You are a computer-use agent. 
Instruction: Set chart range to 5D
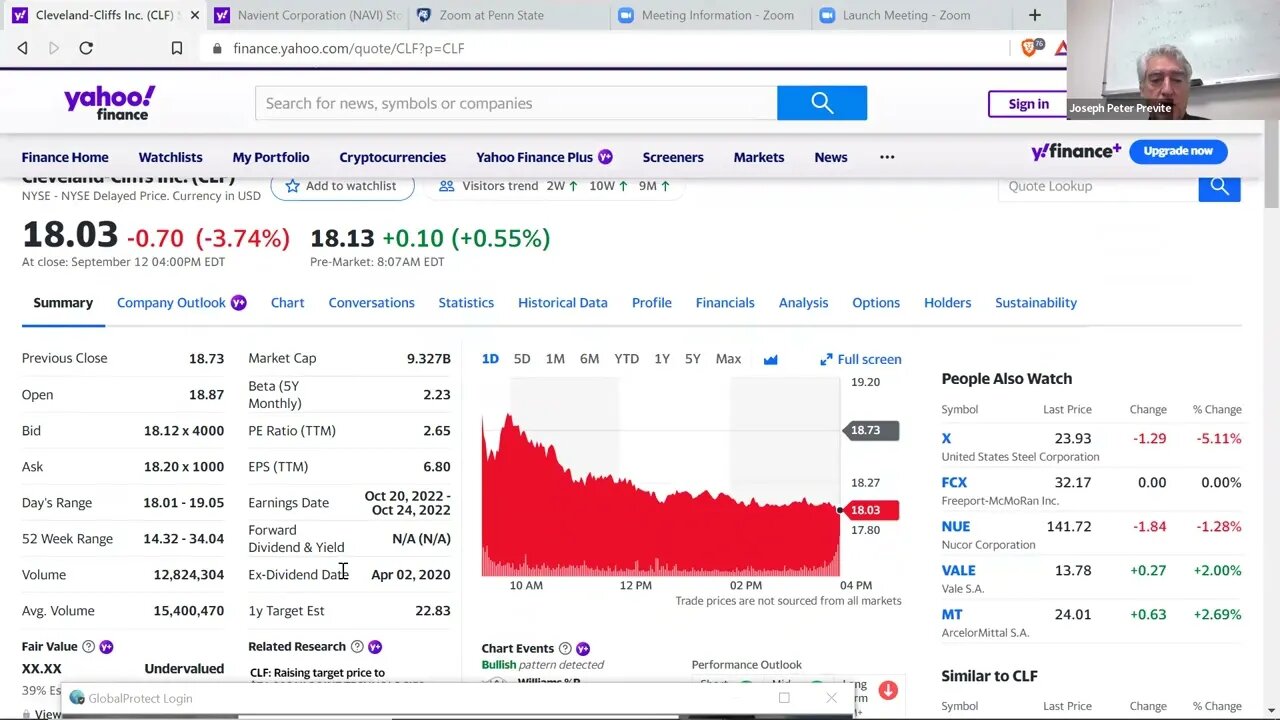click(522, 359)
